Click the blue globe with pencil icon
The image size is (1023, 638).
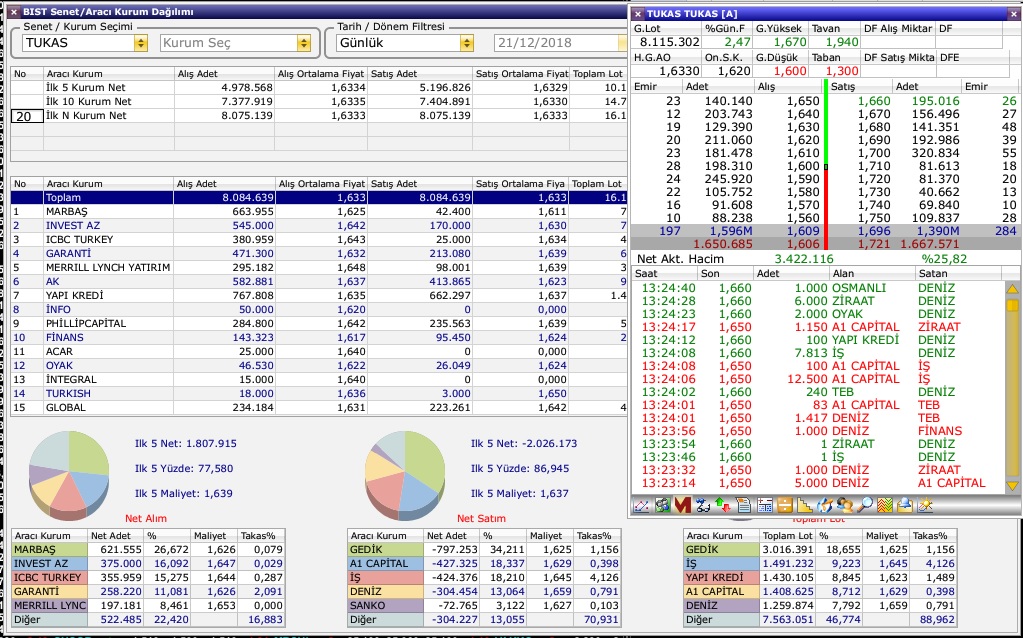[825, 505]
